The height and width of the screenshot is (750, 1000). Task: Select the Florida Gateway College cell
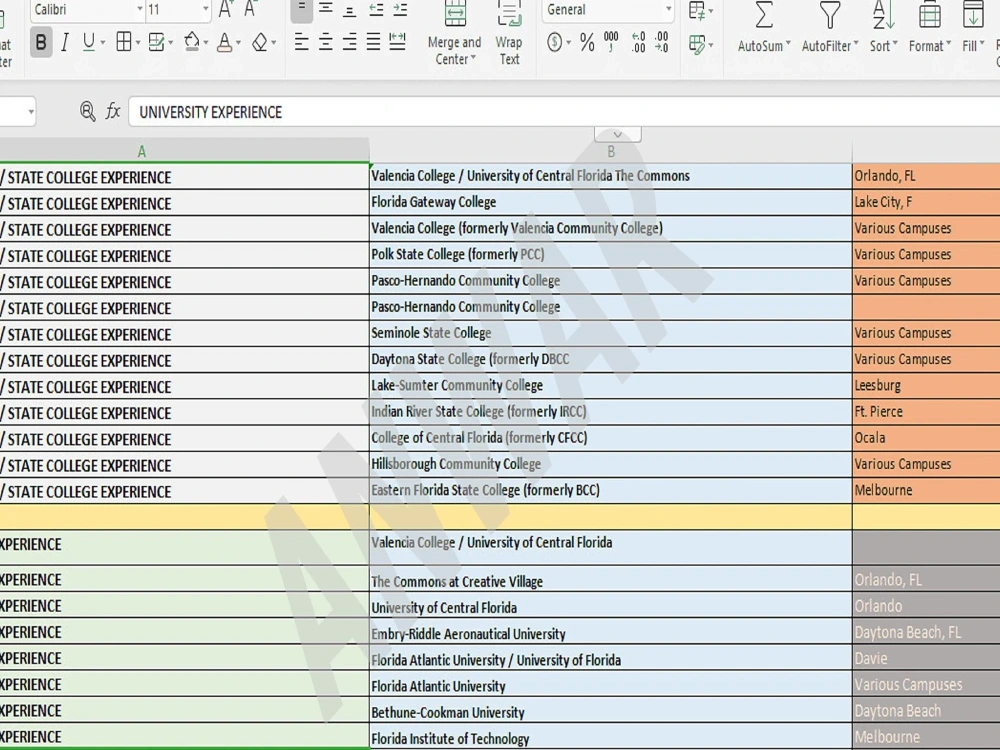pyautogui.click(x=611, y=202)
